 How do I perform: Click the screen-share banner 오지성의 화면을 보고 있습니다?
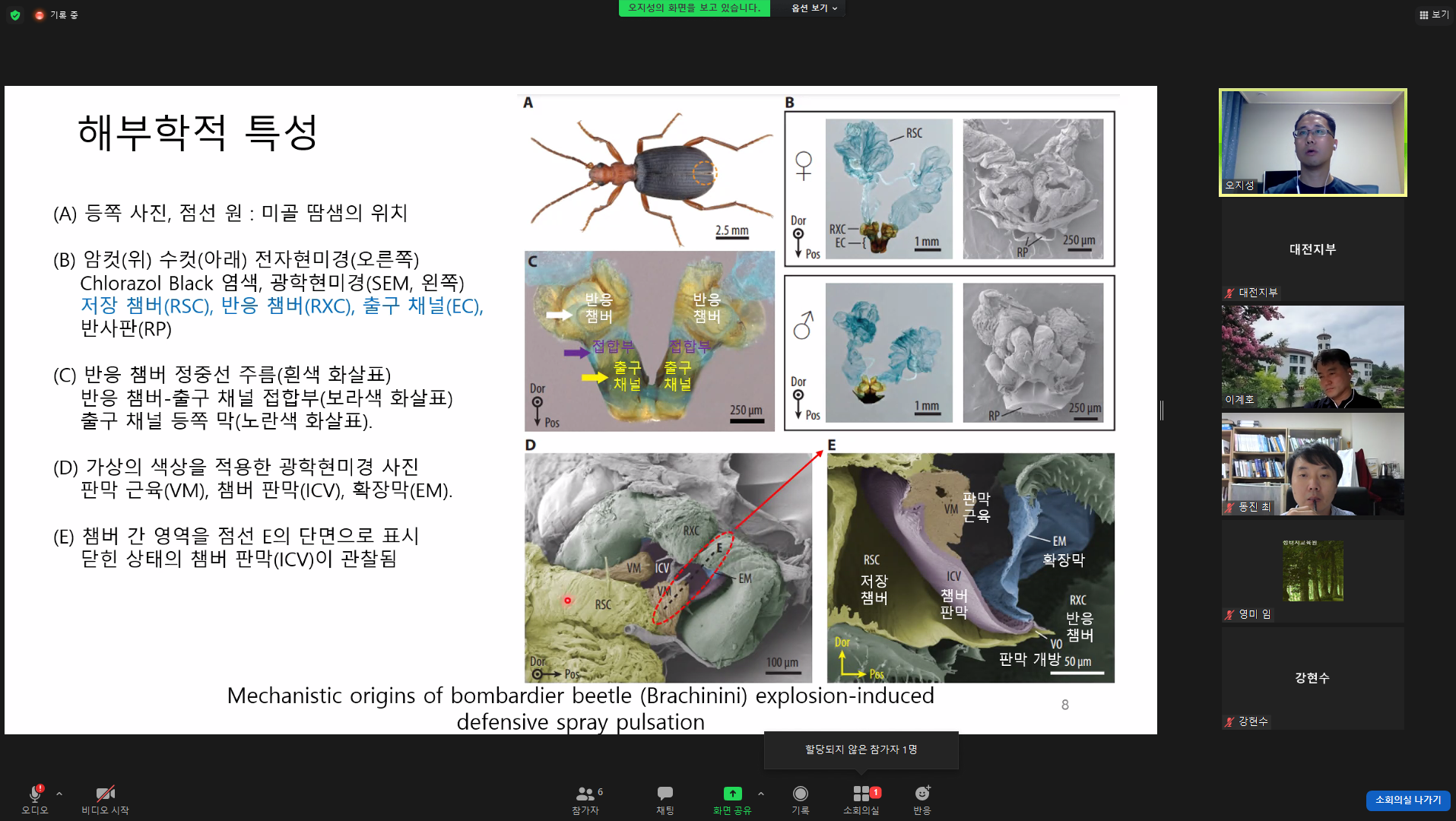694,8
